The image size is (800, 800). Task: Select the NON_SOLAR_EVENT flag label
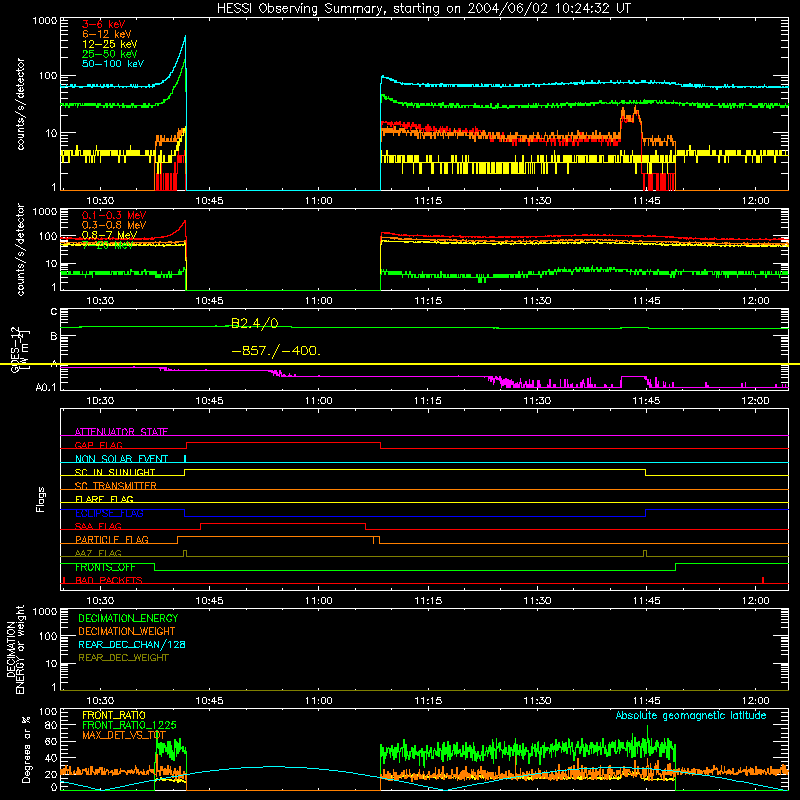(x=121, y=459)
